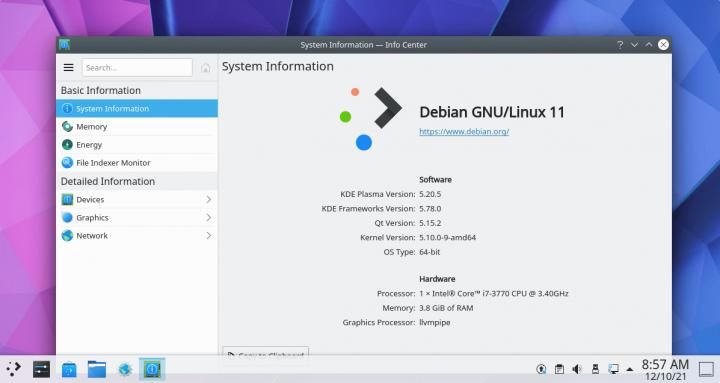Open the network tray icon

613,369
